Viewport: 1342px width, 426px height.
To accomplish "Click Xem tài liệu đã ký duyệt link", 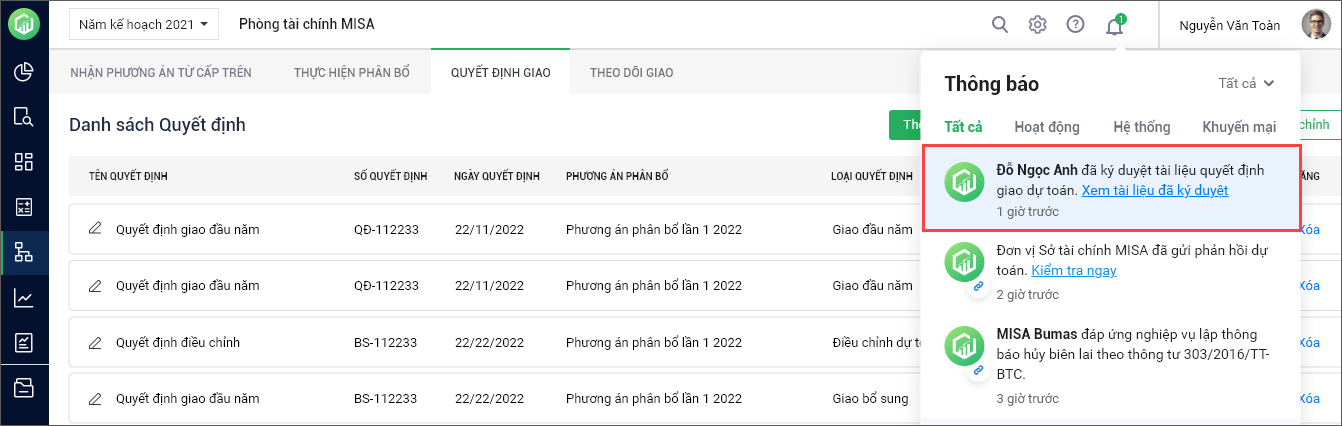I will (1154, 190).
